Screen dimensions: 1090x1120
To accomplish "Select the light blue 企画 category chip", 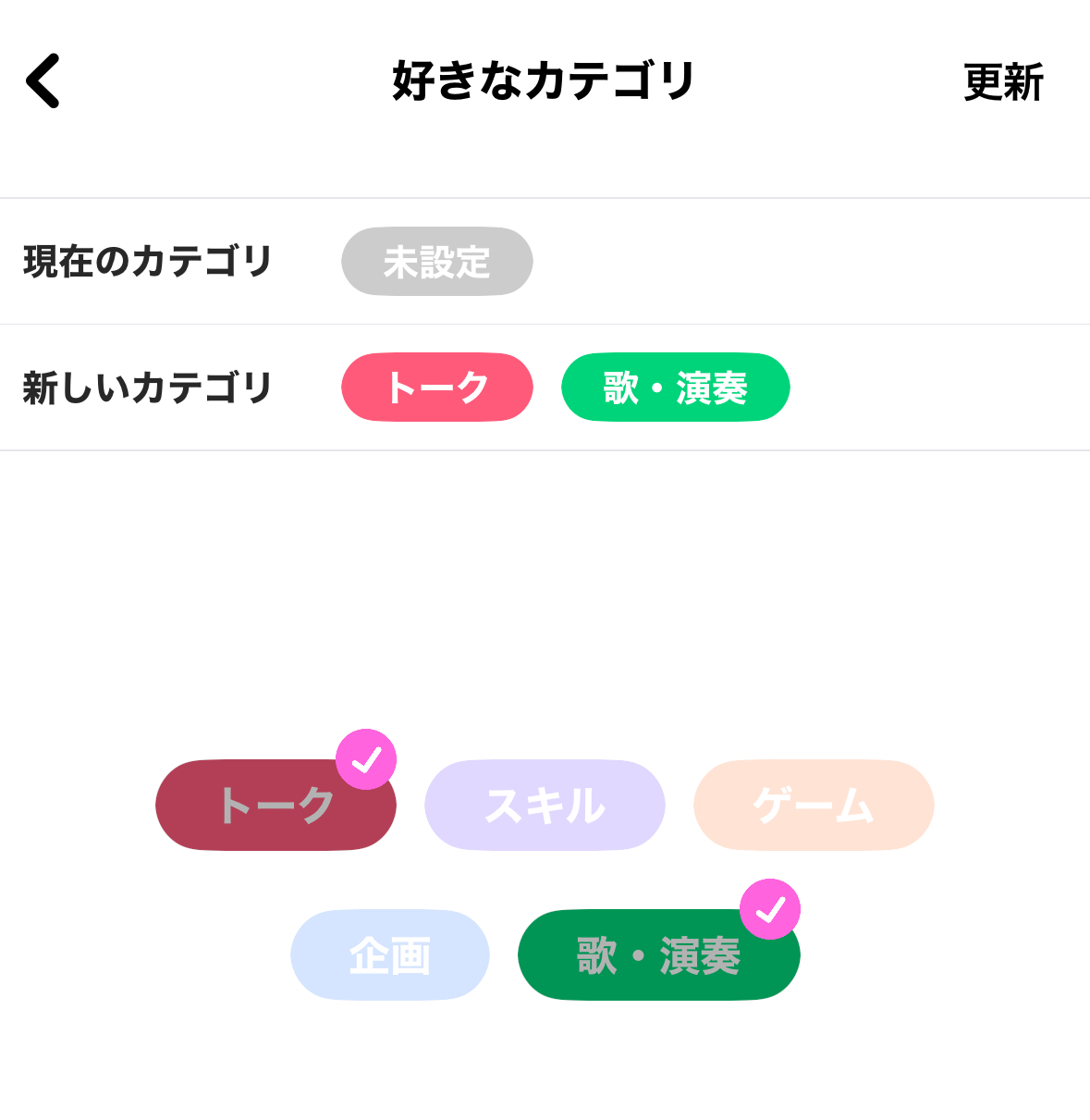I will [x=389, y=955].
